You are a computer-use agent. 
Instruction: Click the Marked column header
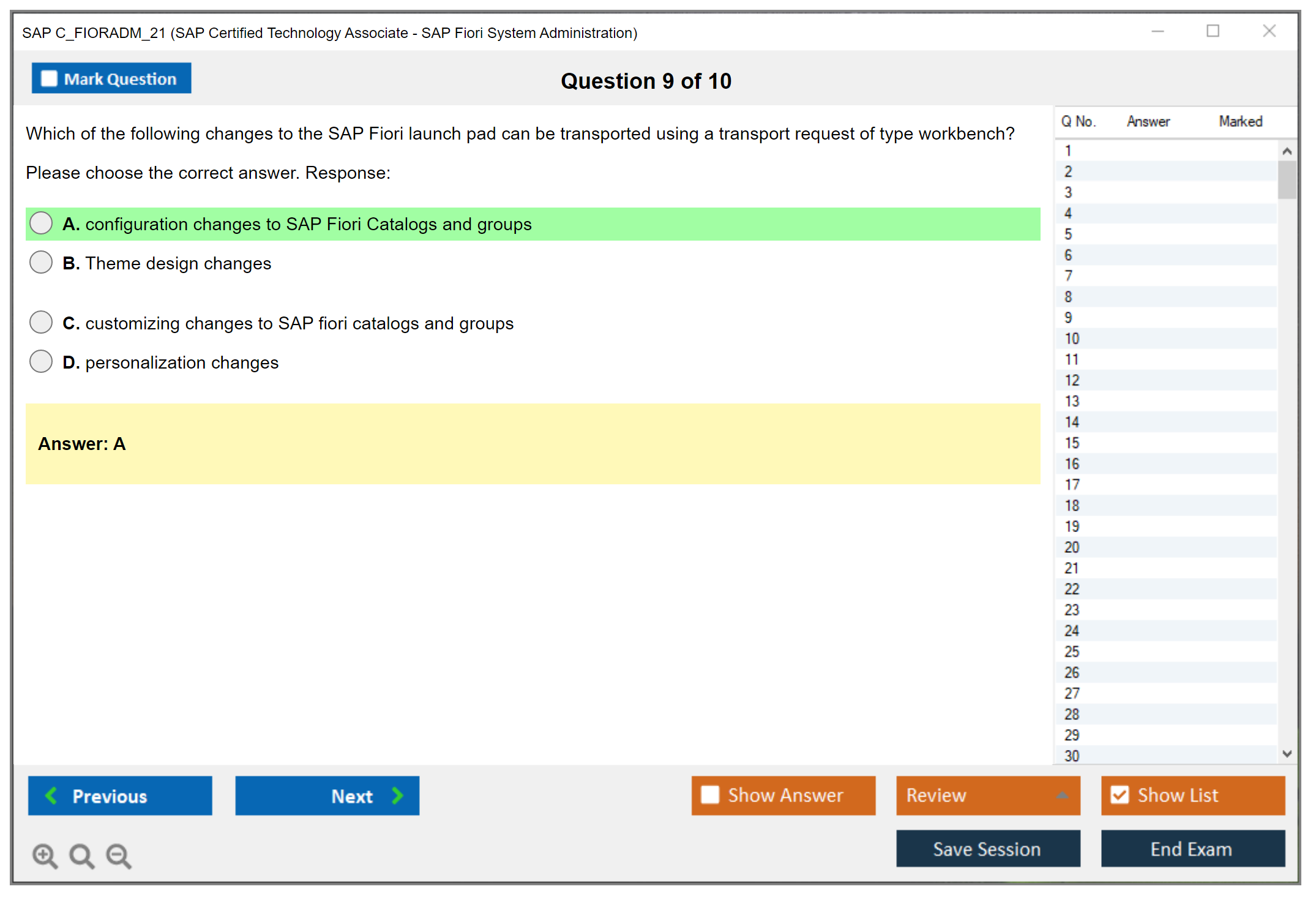click(1240, 121)
